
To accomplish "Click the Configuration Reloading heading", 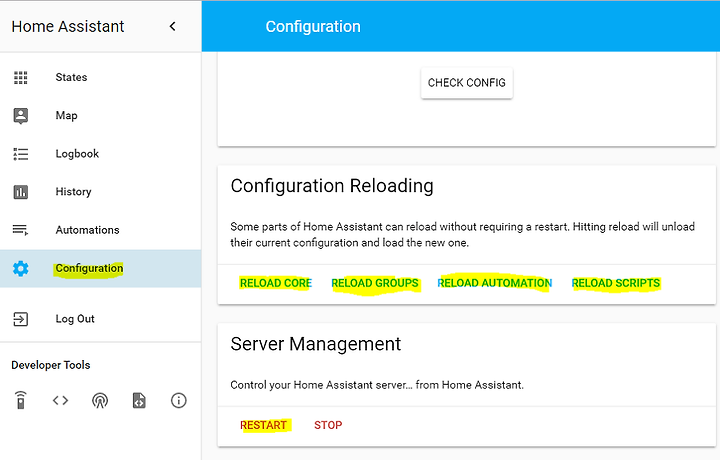I will coord(332,186).
